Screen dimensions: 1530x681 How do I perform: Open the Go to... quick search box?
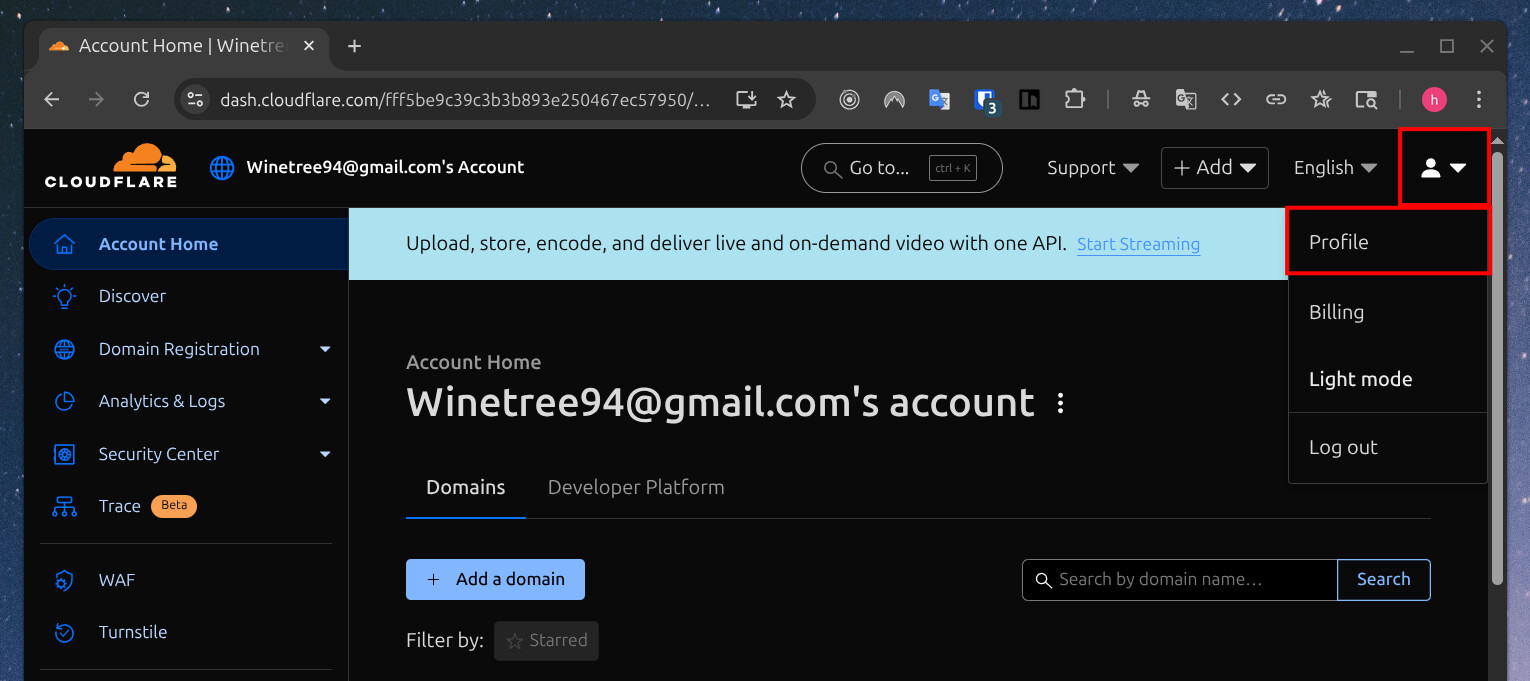tap(901, 168)
